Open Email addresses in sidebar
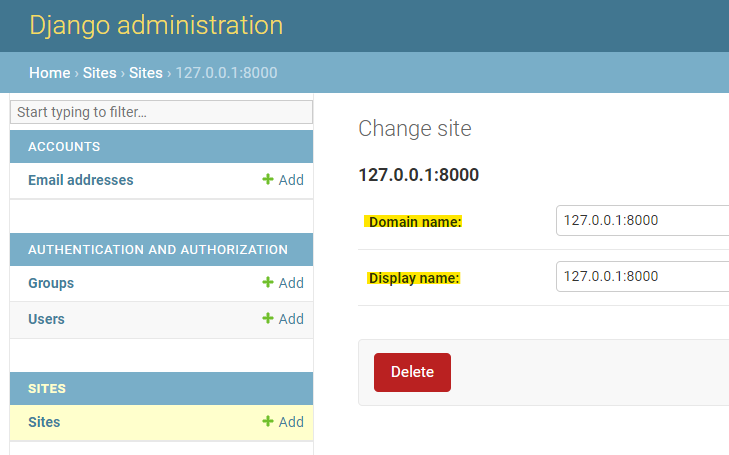The width and height of the screenshot is (729, 455). click(x=80, y=180)
